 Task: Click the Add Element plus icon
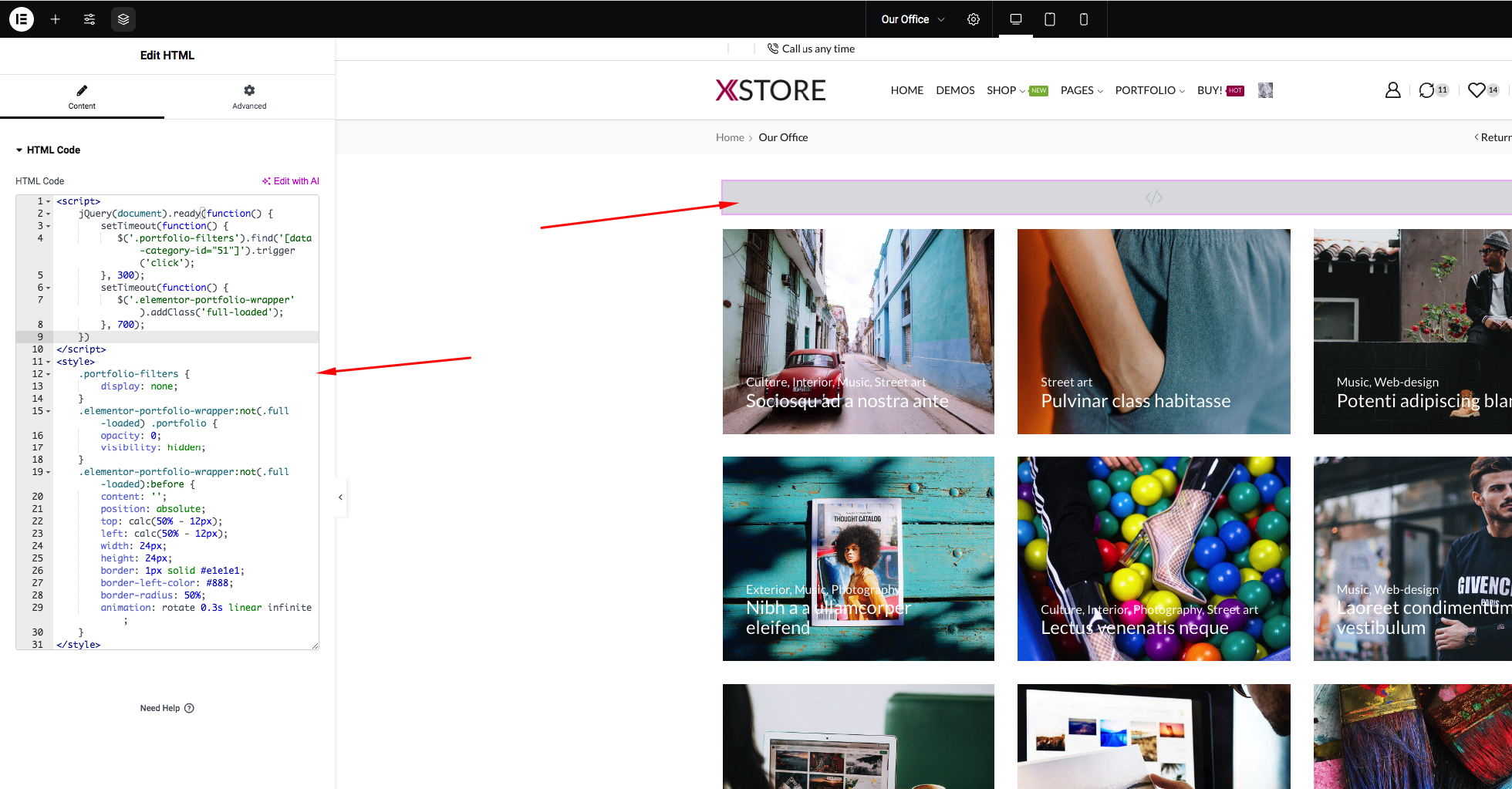coord(56,19)
